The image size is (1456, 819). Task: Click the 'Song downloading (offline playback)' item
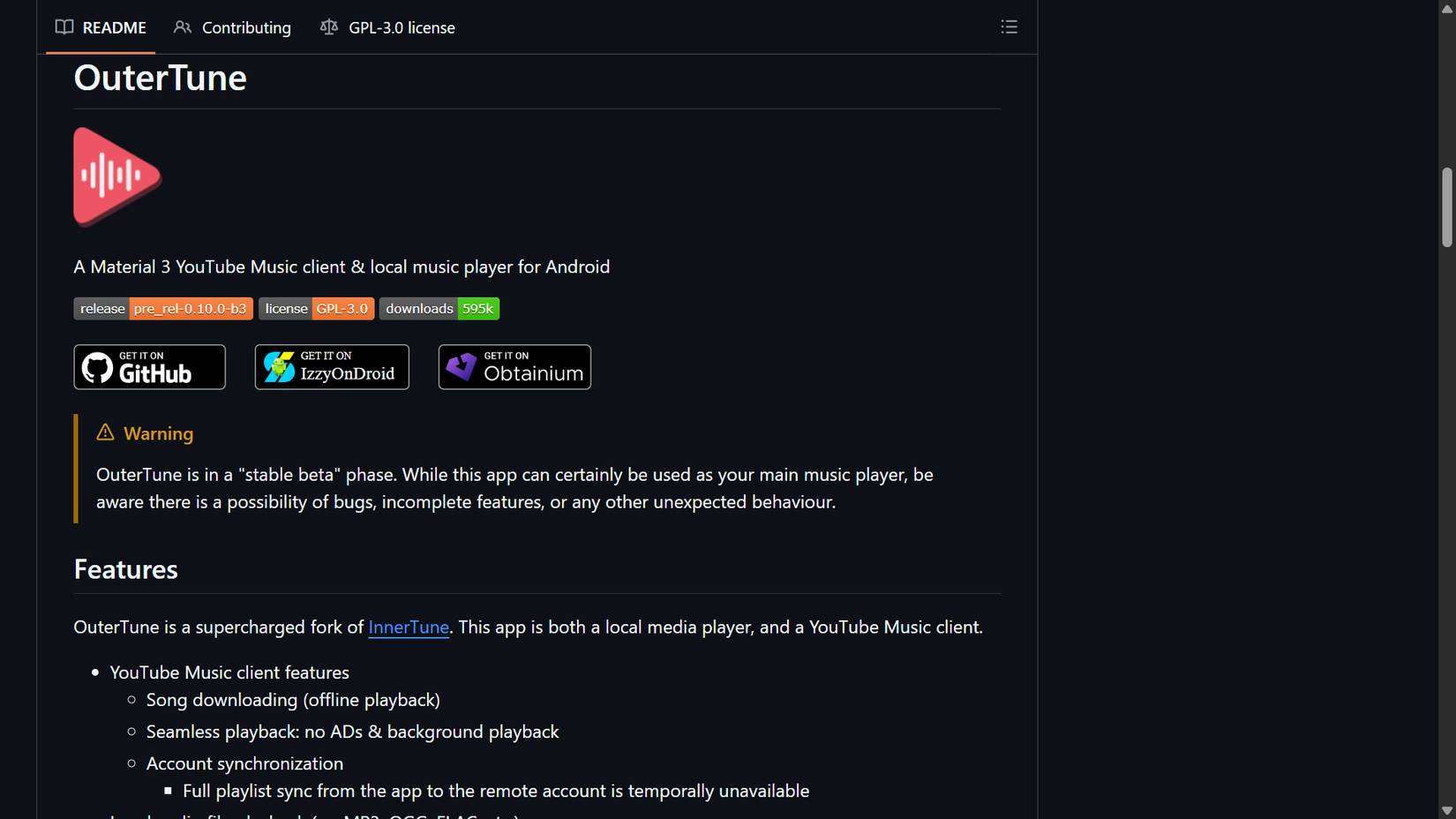coord(293,700)
